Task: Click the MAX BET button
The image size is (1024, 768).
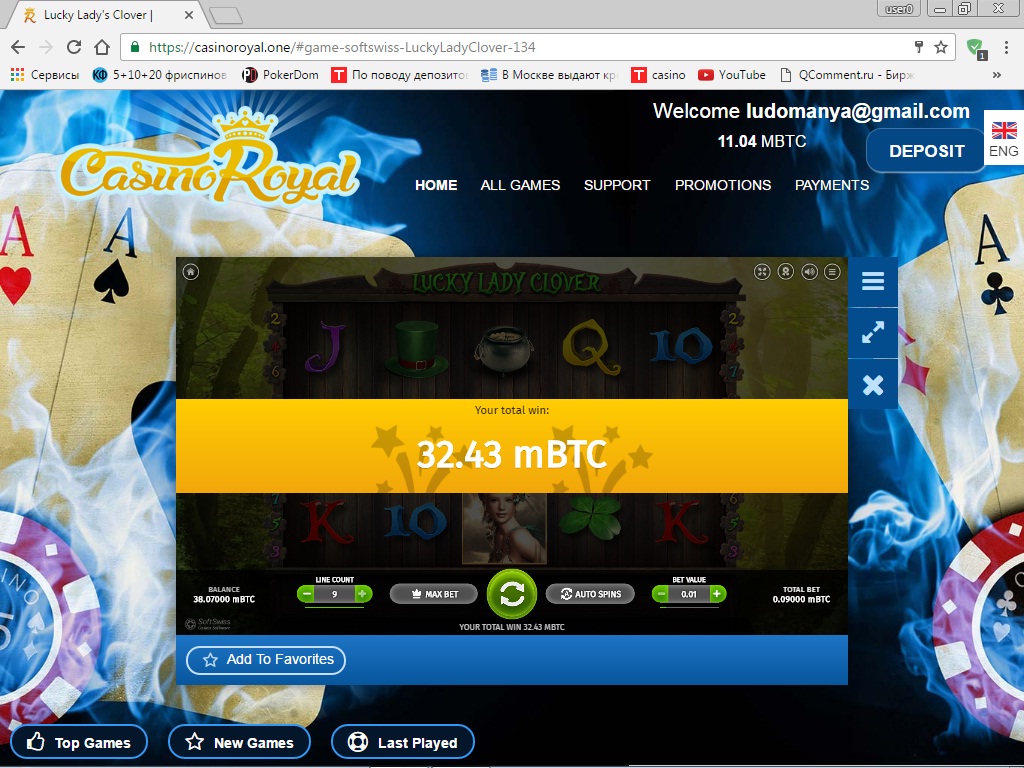Action: [x=434, y=594]
